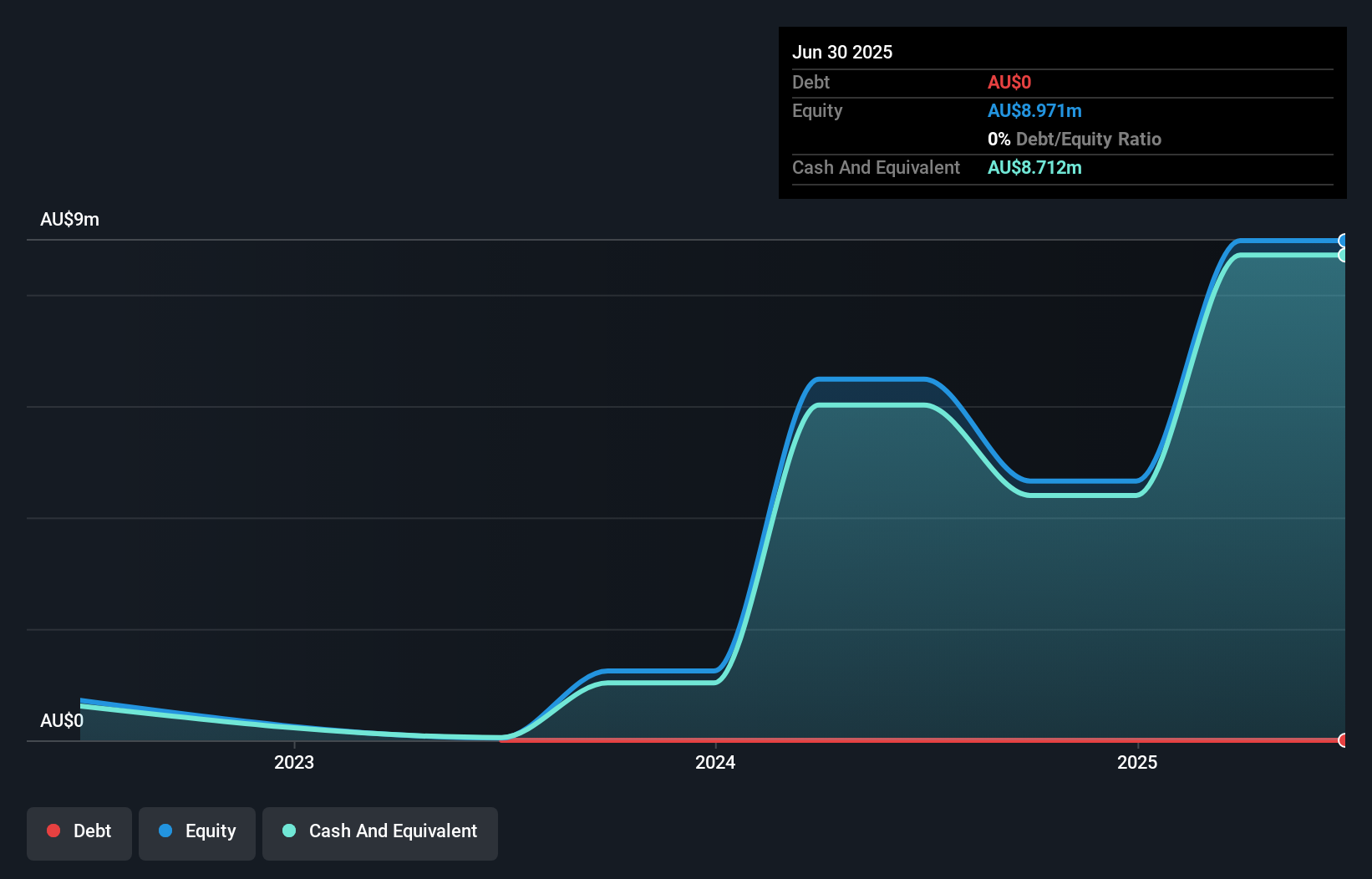Screen dimensions: 1372x879
Task: Click the teal Cash And Equivalent legend dot
Action: tap(289, 831)
